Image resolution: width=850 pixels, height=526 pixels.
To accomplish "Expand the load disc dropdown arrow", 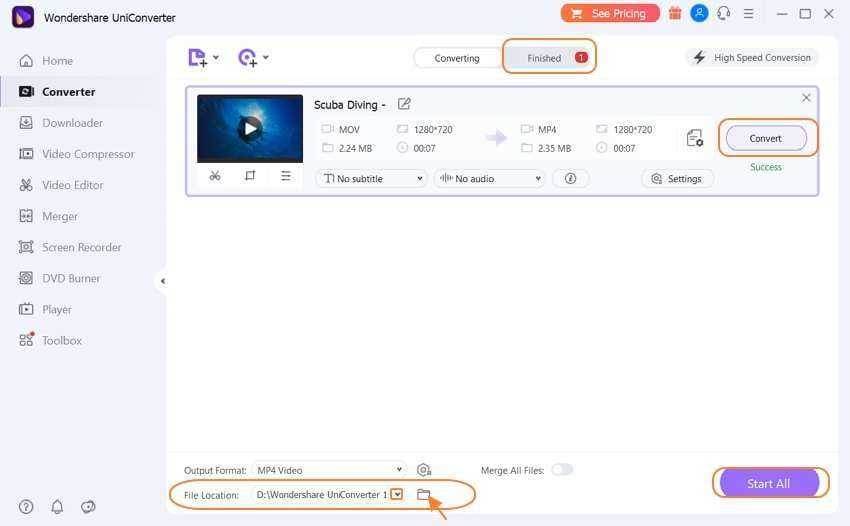I will [x=266, y=57].
